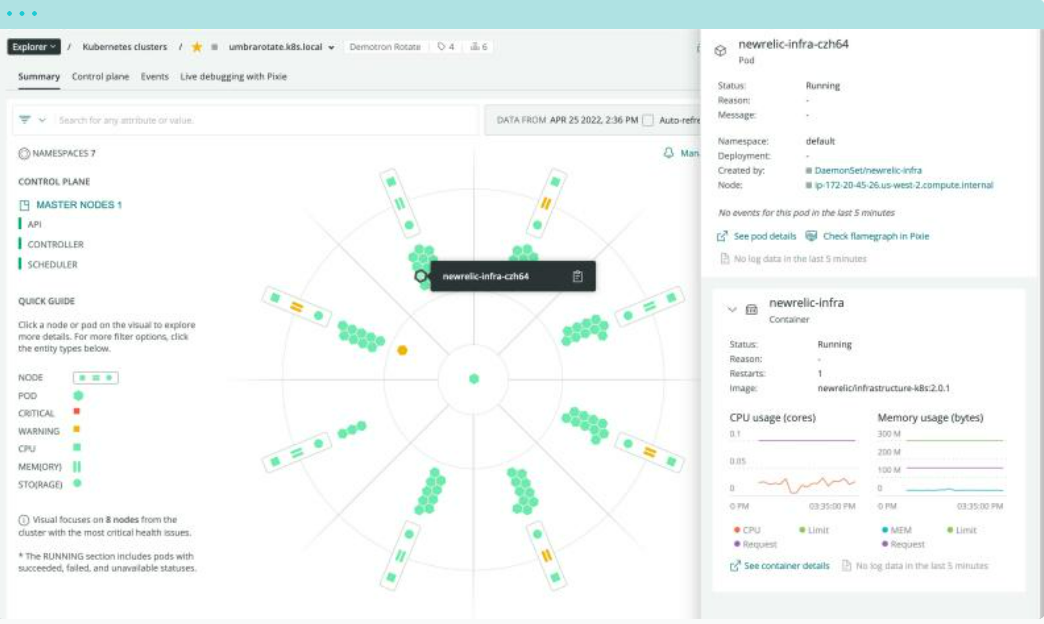This screenshot has width=1044, height=624.
Task: Click the newrelic-infra container icon
Action: [752, 309]
